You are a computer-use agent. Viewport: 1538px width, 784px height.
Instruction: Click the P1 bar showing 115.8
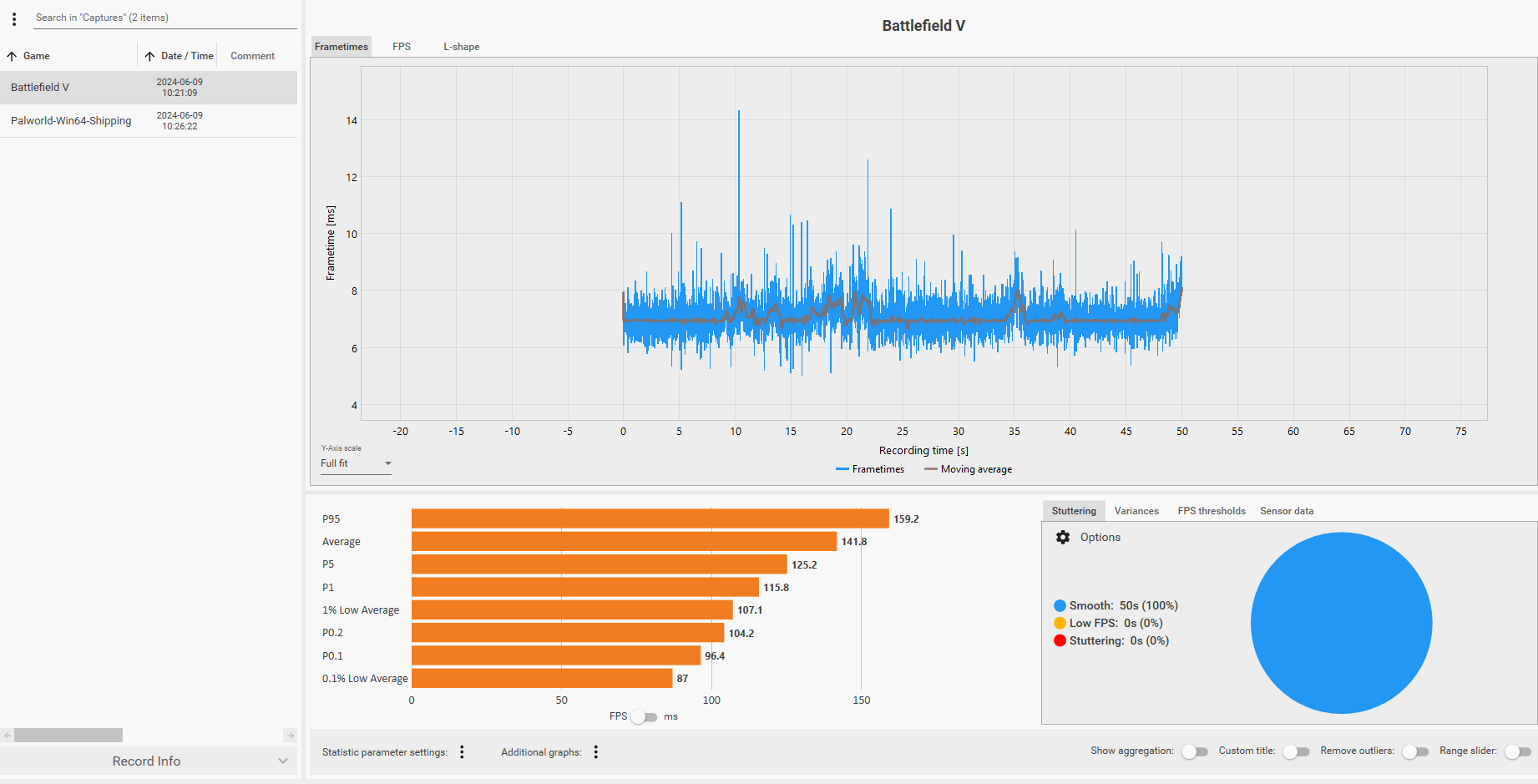[585, 587]
